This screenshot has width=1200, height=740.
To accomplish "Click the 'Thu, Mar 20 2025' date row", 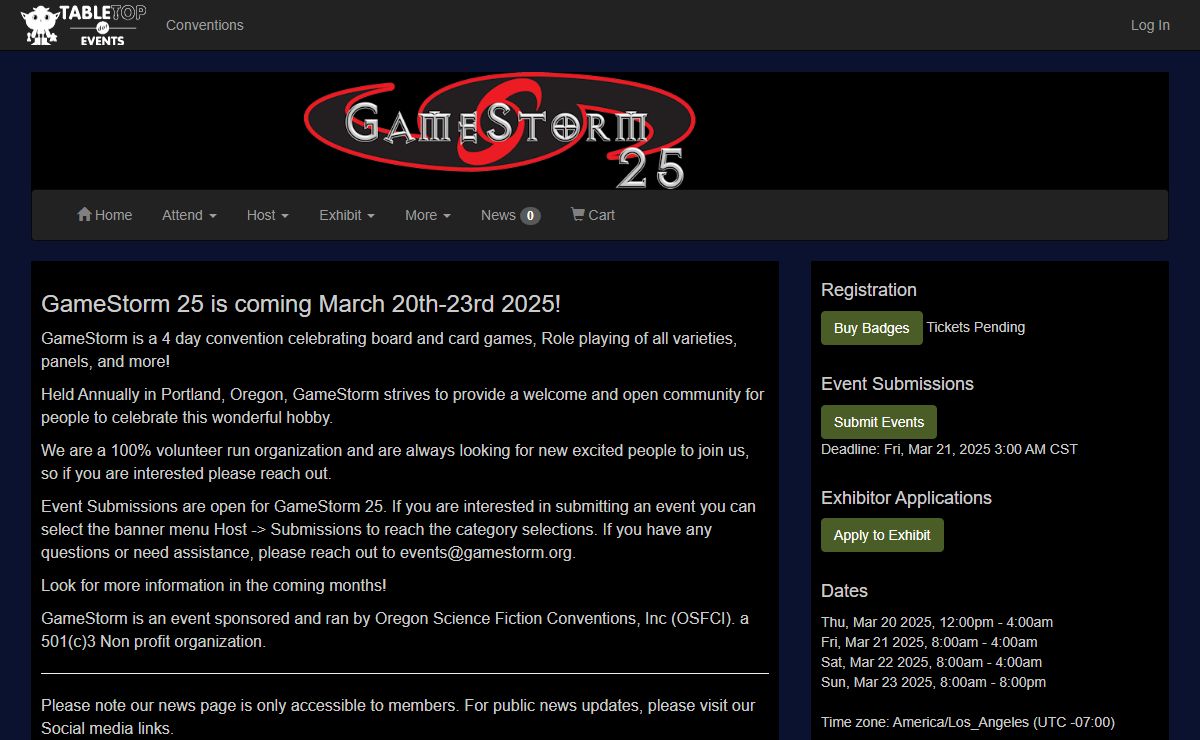I will pos(937,622).
